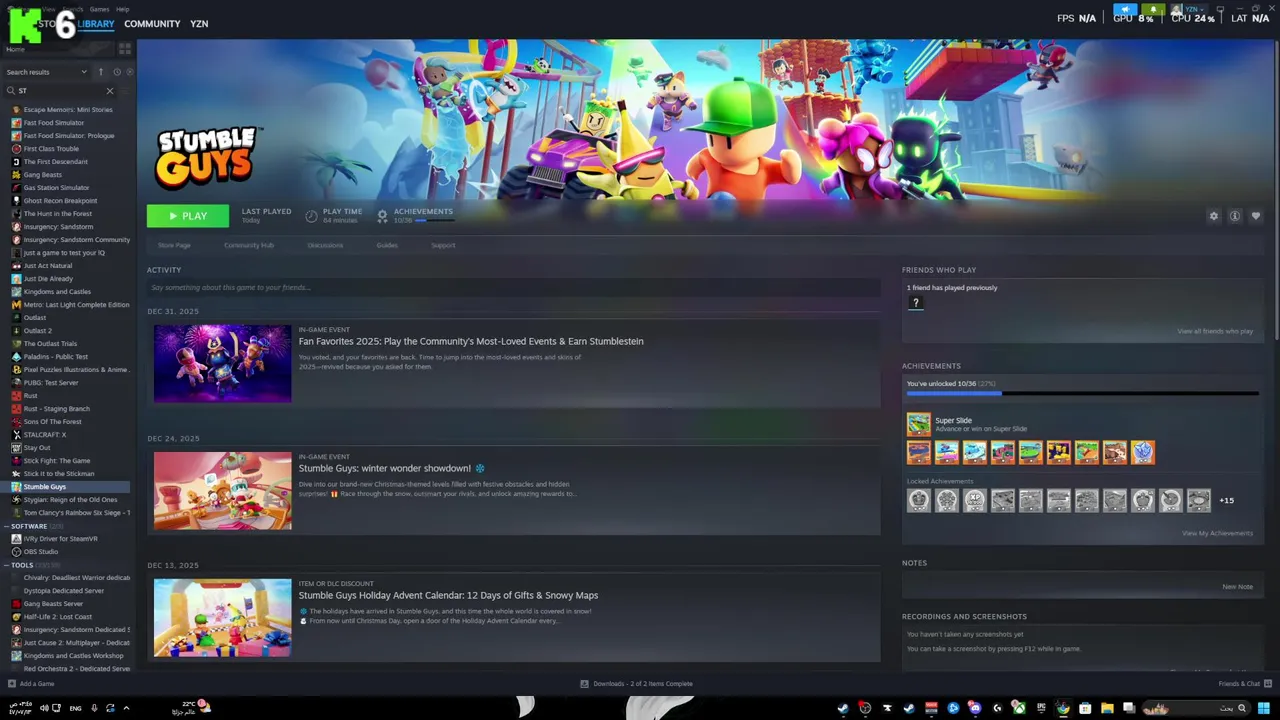Click first locked achievement badge
Screen dimensions: 1280x720
coord(918,500)
